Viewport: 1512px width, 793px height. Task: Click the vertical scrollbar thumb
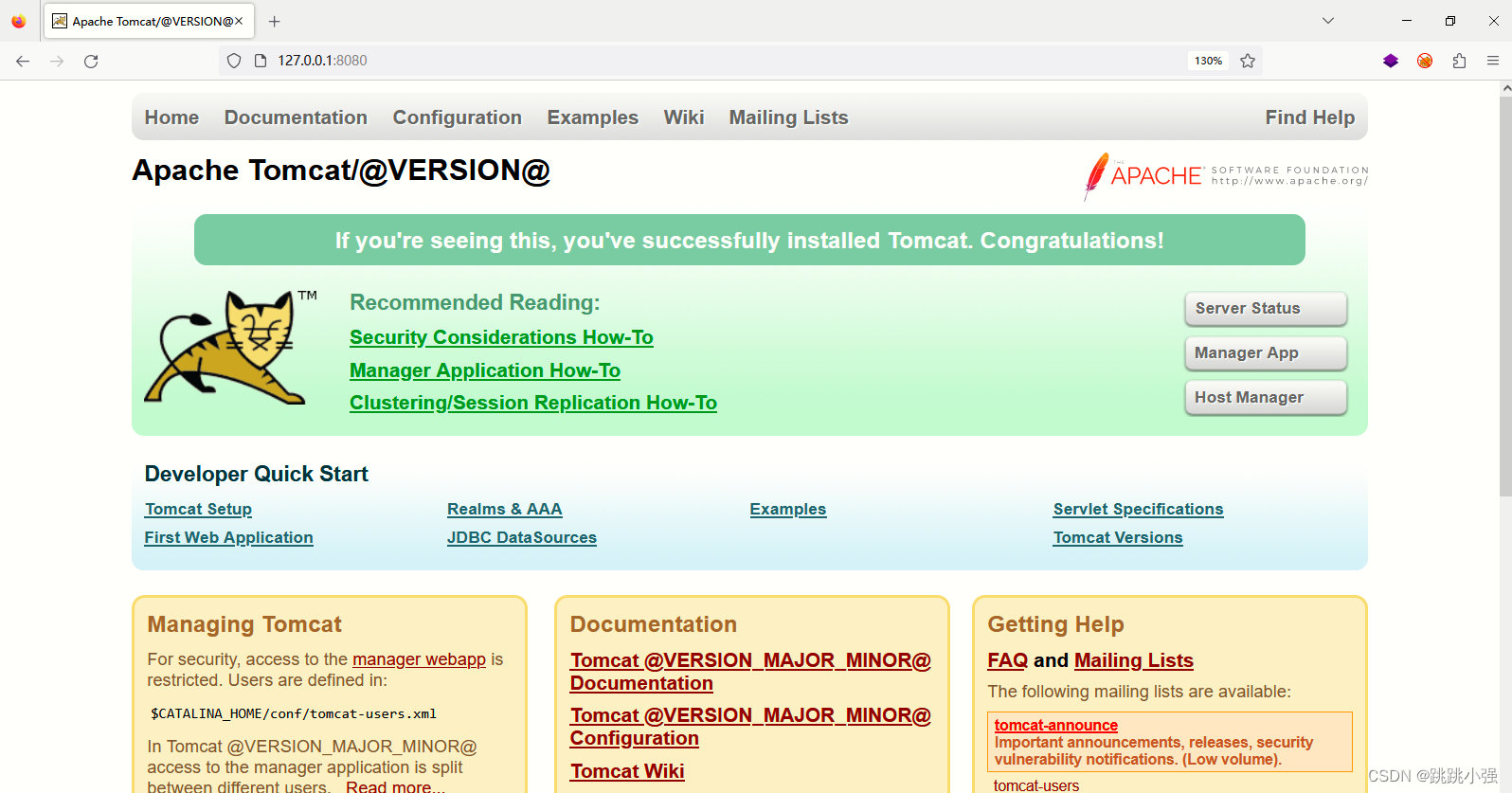click(1505, 296)
